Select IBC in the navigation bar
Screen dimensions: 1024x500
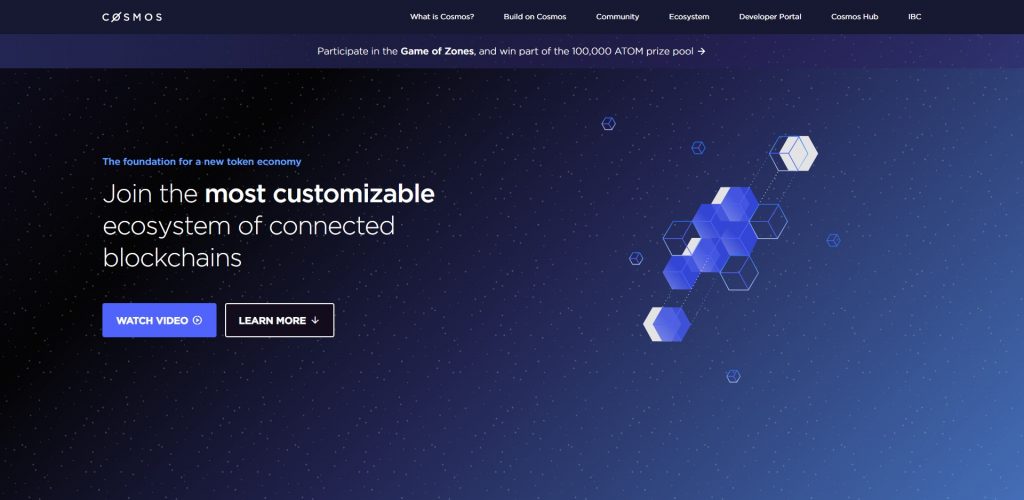915,17
